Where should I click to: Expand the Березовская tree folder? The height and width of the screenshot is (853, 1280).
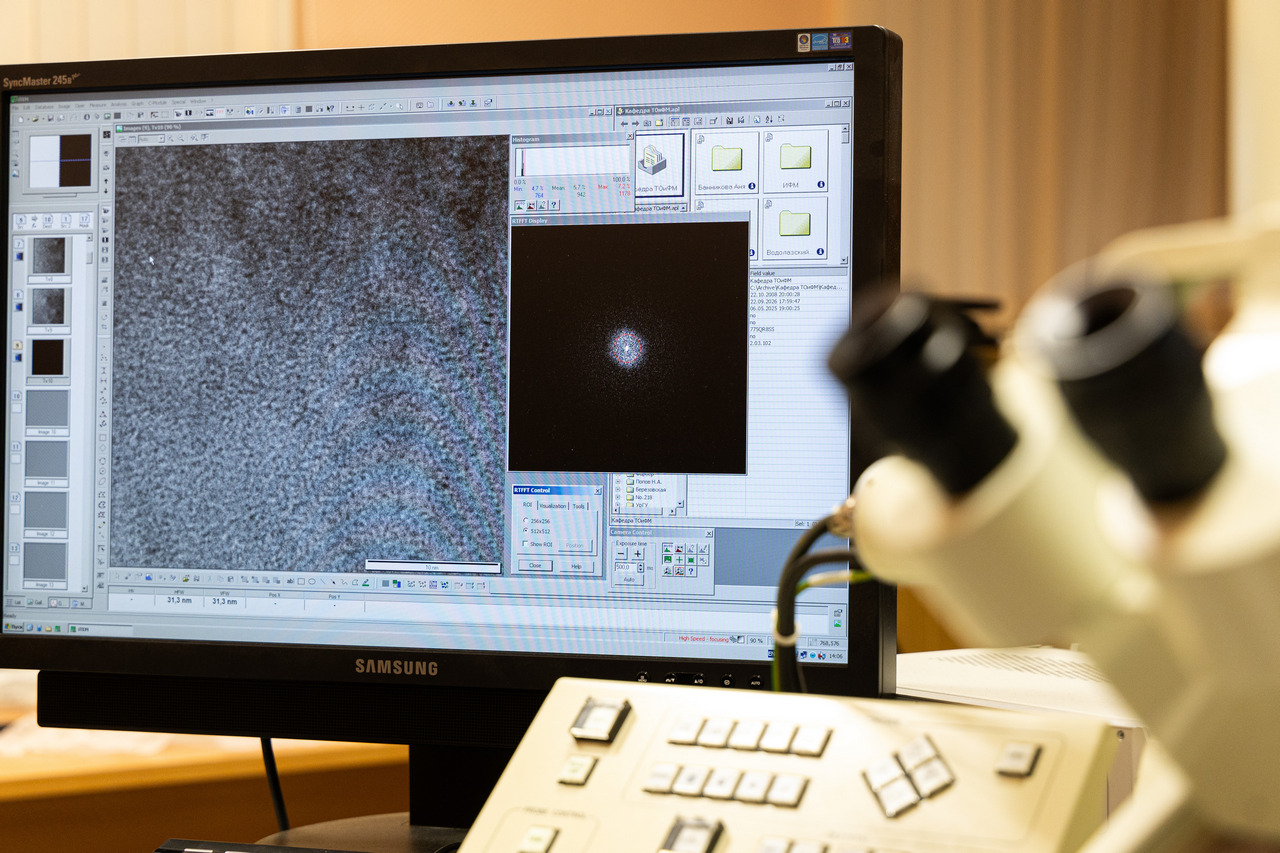tap(619, 490)
